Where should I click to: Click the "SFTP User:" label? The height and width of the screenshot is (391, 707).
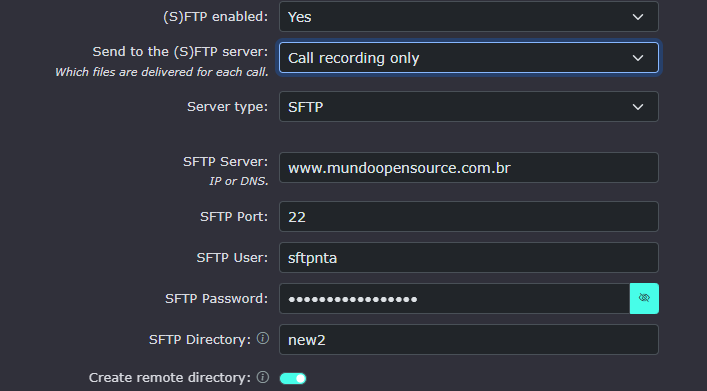tap(232, 258)
